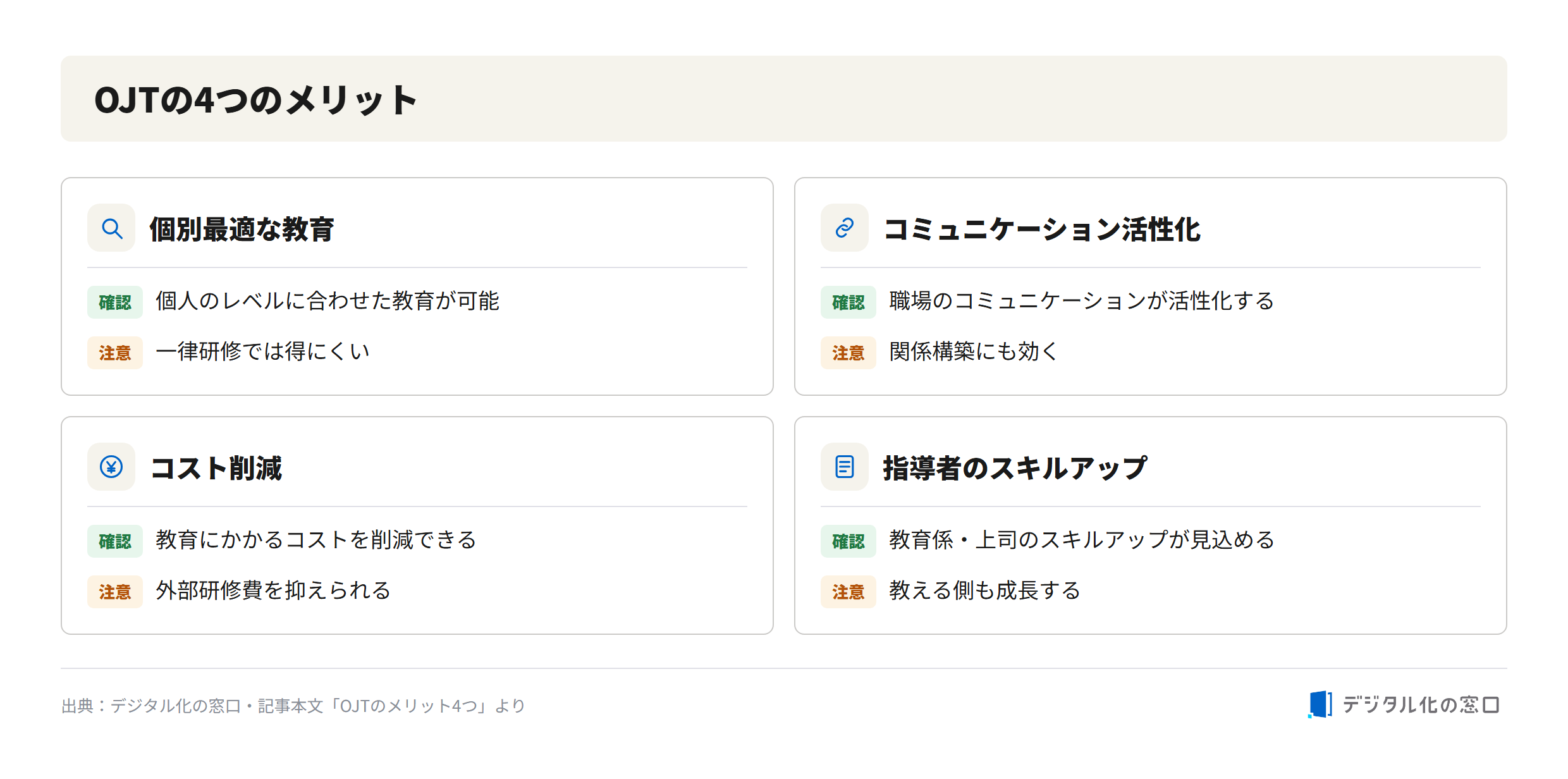Click the デジタル化の窓口 brand name text
The height and width of the screenshot is (779, 1568).
pos(1421,704)
